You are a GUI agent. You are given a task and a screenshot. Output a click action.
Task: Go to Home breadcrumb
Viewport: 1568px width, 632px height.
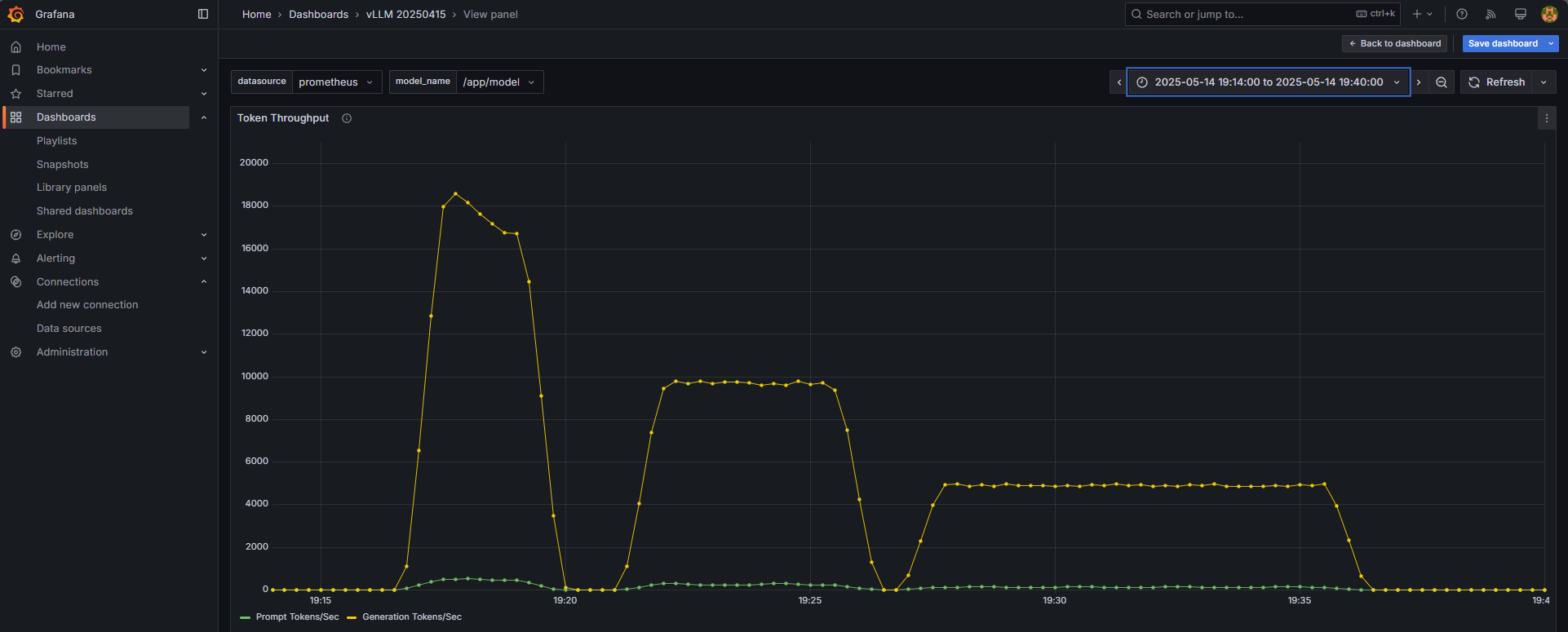[x=256, y=15]
